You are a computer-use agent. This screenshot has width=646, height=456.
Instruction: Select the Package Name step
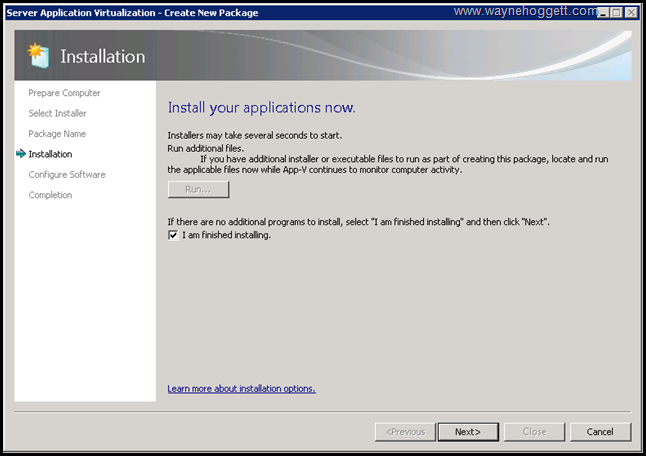pos(57,134)
